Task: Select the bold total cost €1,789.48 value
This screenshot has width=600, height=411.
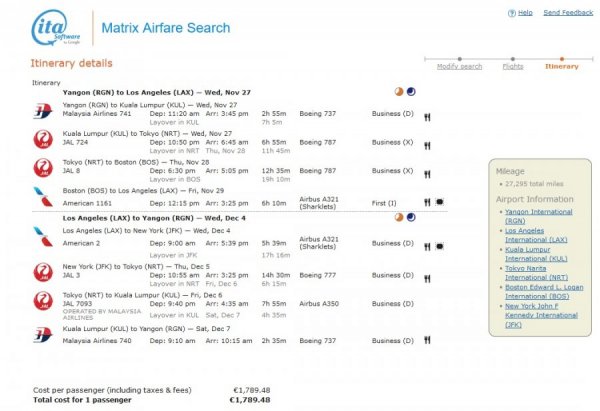Action: [250, 400]
